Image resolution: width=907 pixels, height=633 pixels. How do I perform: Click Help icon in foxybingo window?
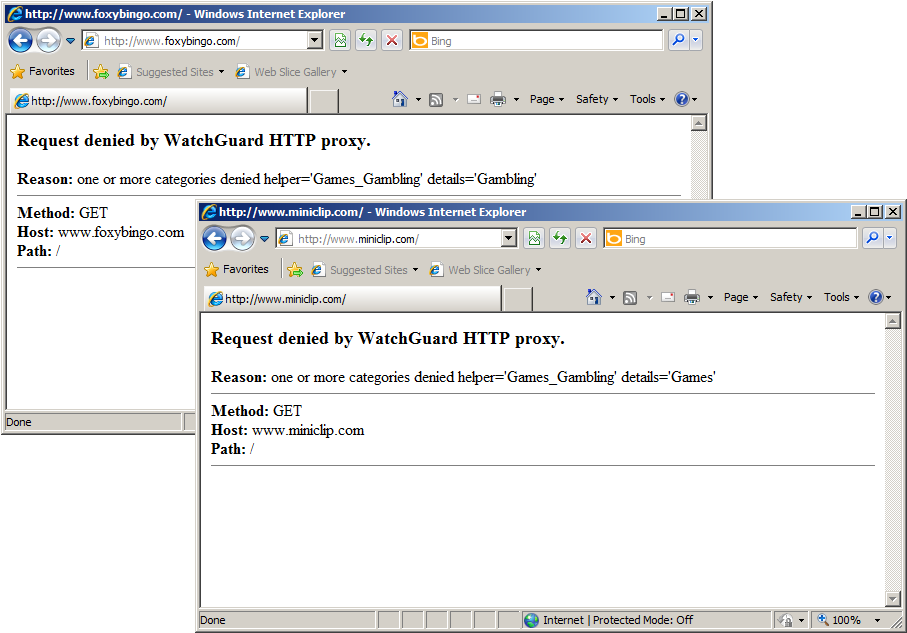(682, 99)
